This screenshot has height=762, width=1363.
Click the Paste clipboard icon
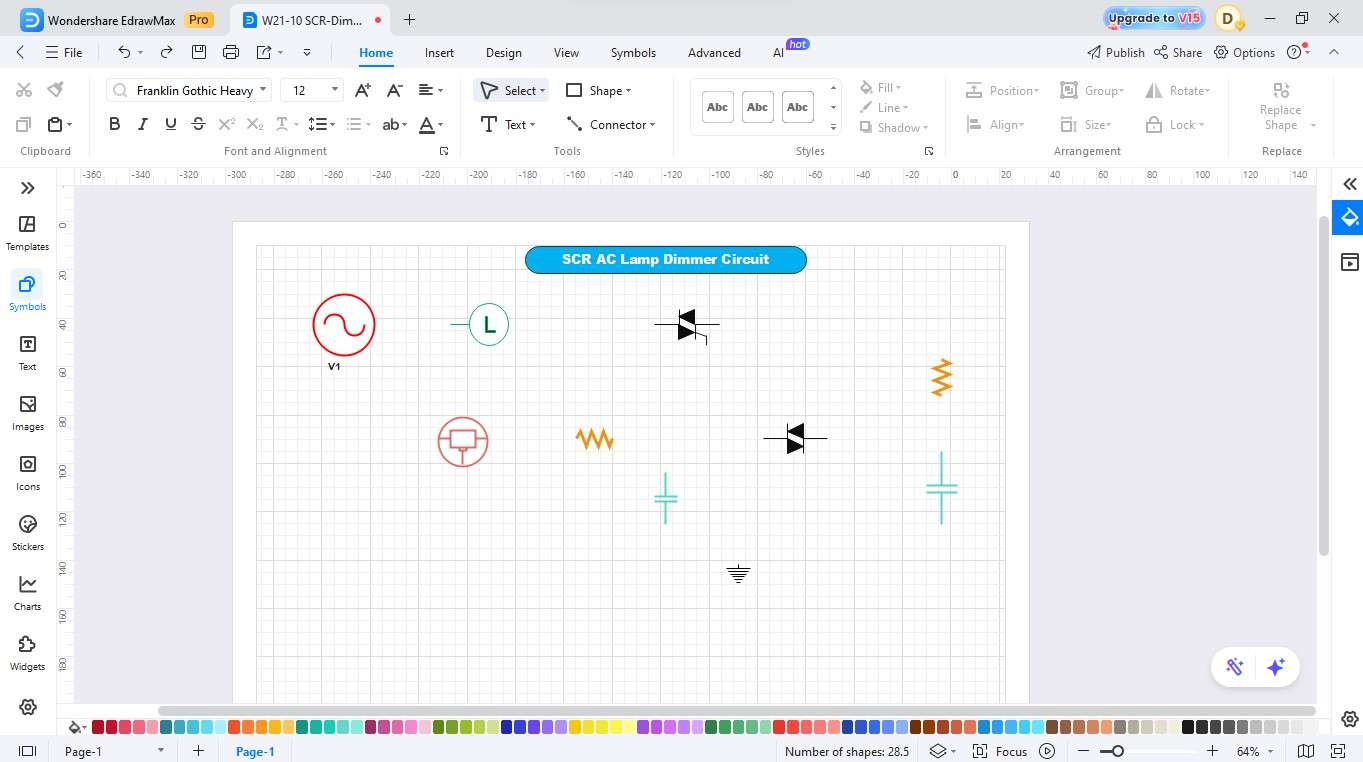tap(55, 124)
